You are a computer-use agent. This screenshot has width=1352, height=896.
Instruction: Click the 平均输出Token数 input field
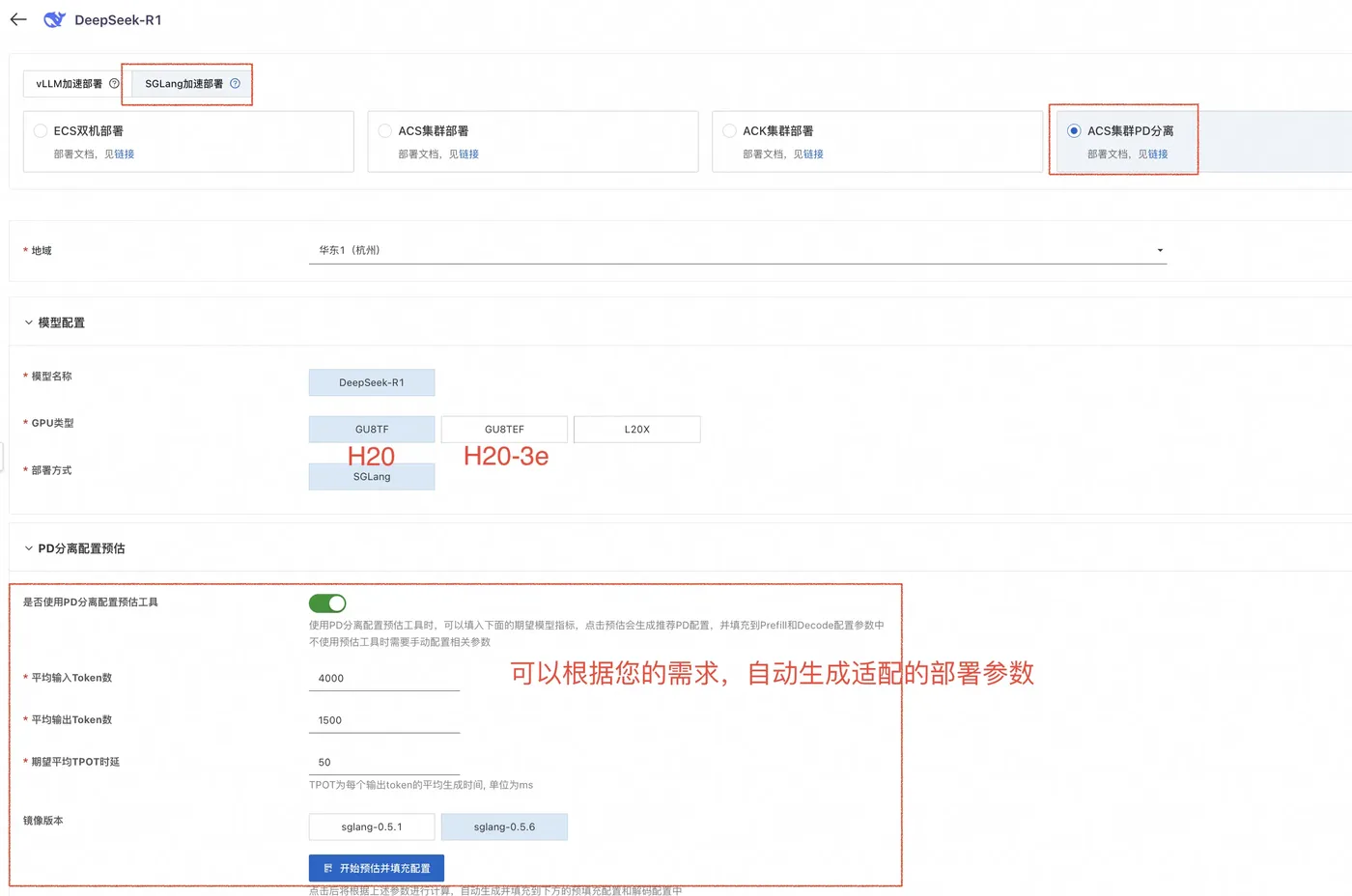384,720
